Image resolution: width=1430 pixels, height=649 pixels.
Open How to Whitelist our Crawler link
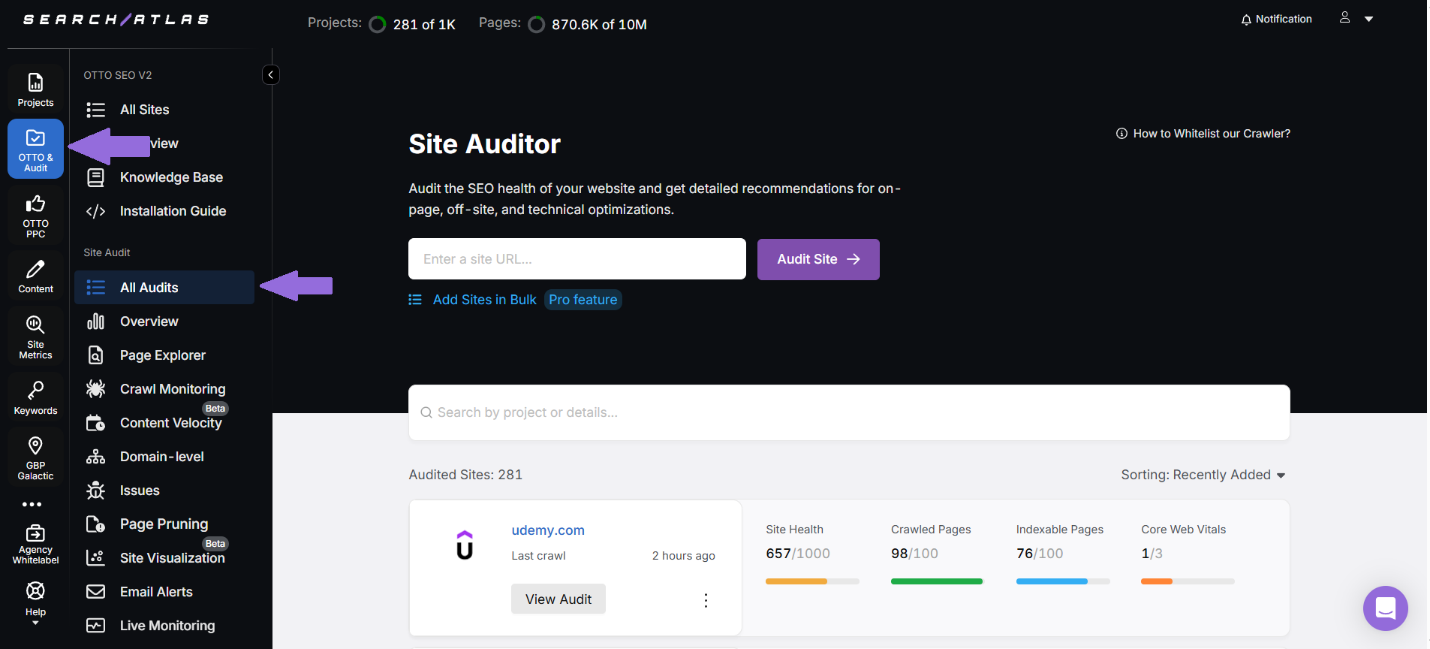(x=1203, y=133)
